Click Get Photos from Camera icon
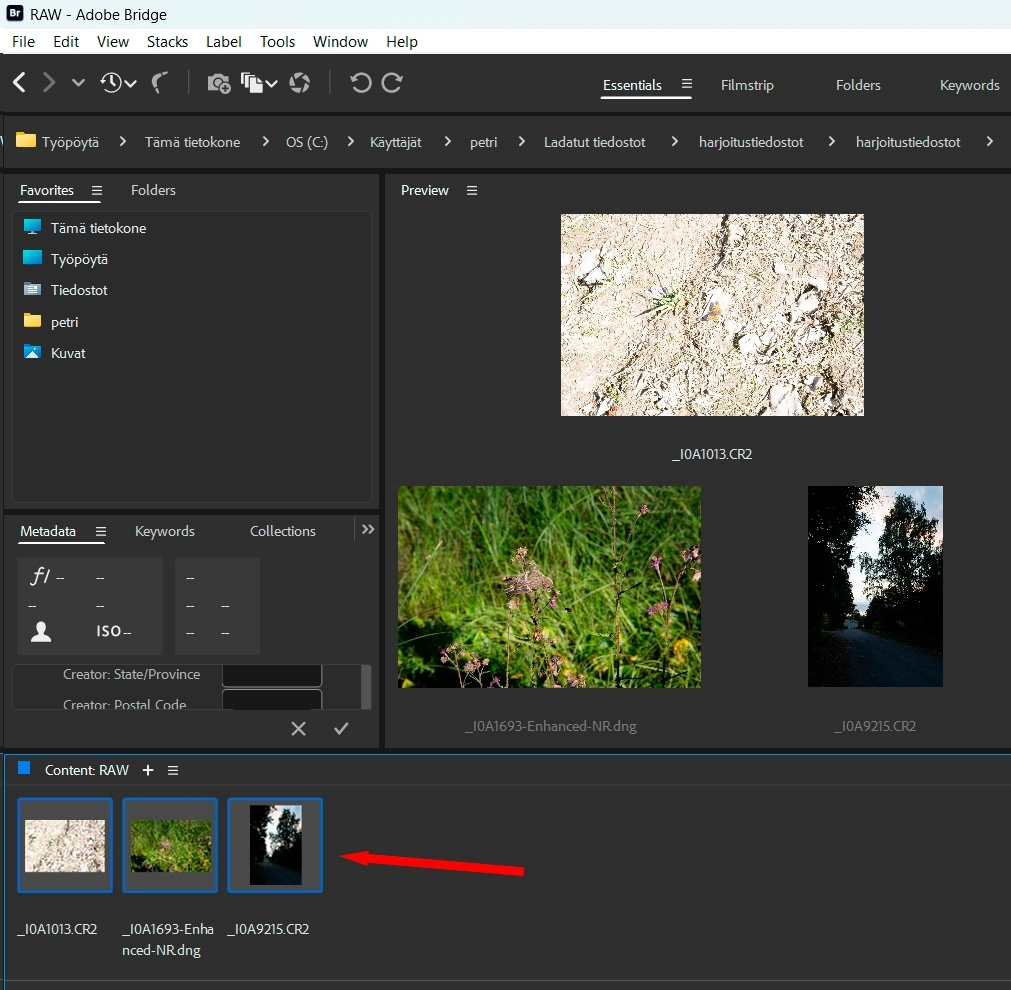The height and width of the screenshot is (990, 1011). [x=219, y=83]
